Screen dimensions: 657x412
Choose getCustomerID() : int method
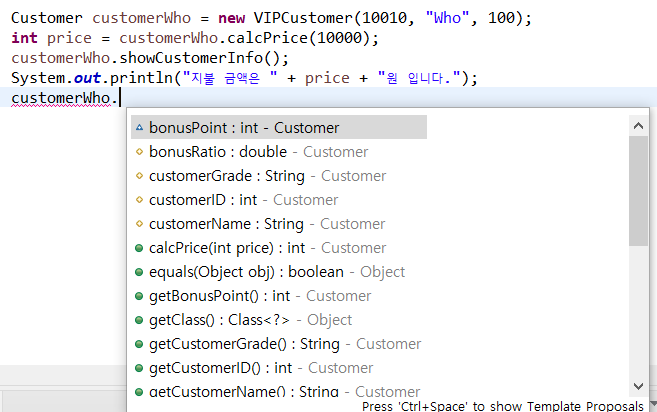tap(261, 368)
